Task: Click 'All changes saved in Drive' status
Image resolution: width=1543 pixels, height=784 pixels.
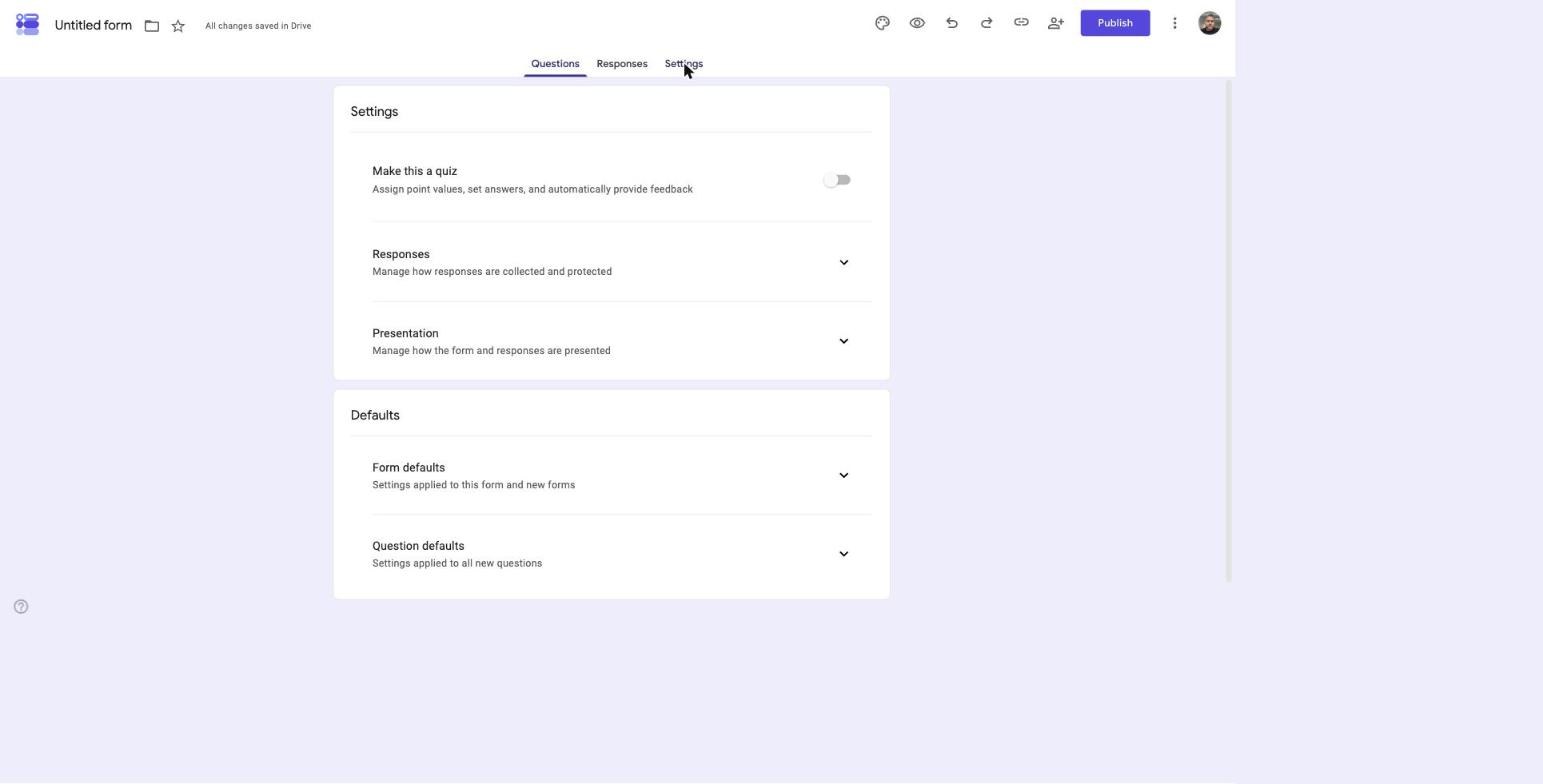Action: pyautogui.click(x=258, y=26)
